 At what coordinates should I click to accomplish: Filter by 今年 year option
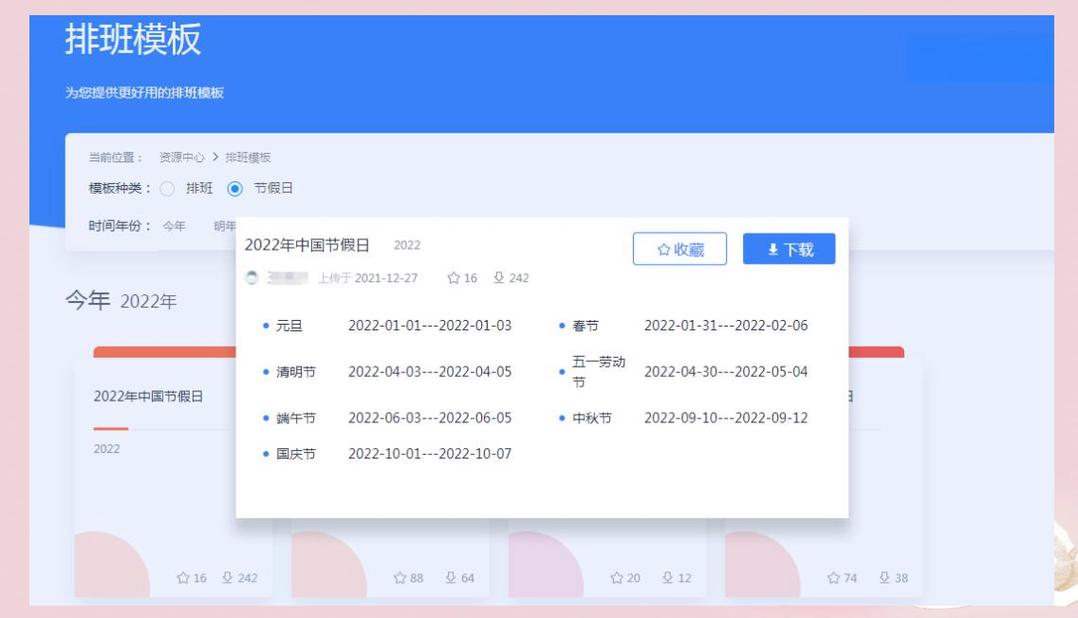[174, 225]
